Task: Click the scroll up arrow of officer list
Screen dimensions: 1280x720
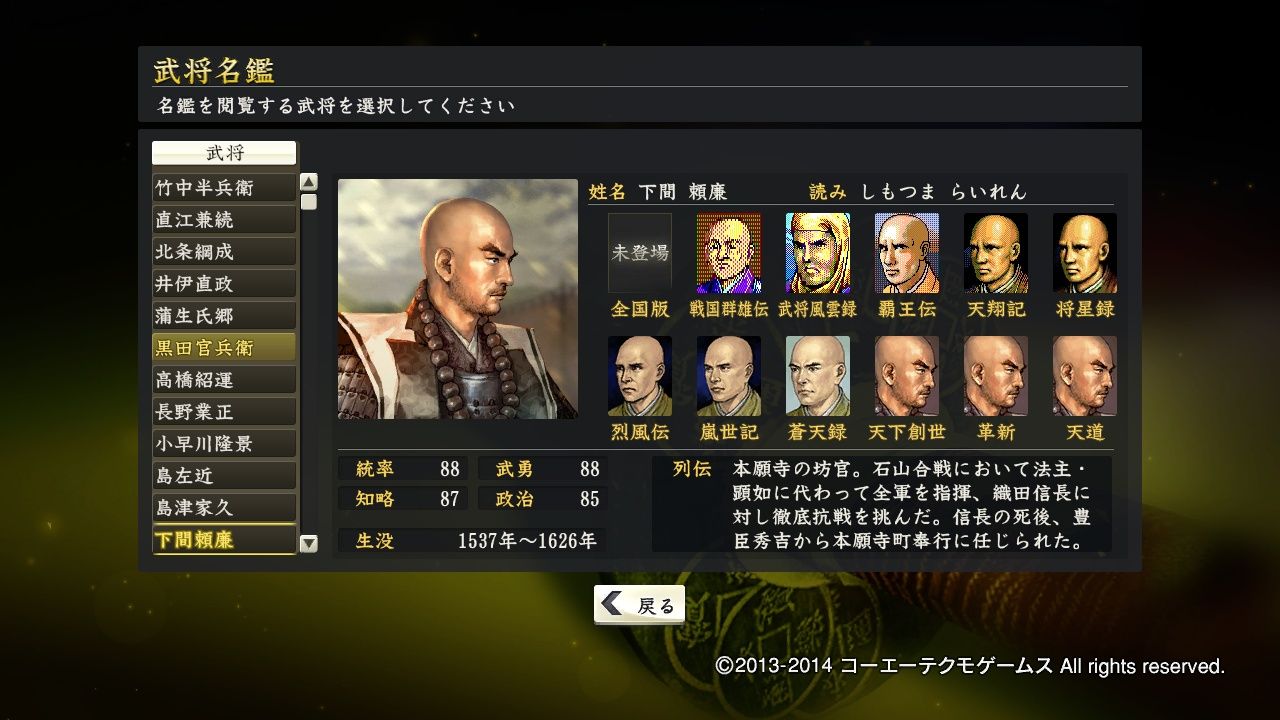Action: pyautogui.click(x=309, y=182)
